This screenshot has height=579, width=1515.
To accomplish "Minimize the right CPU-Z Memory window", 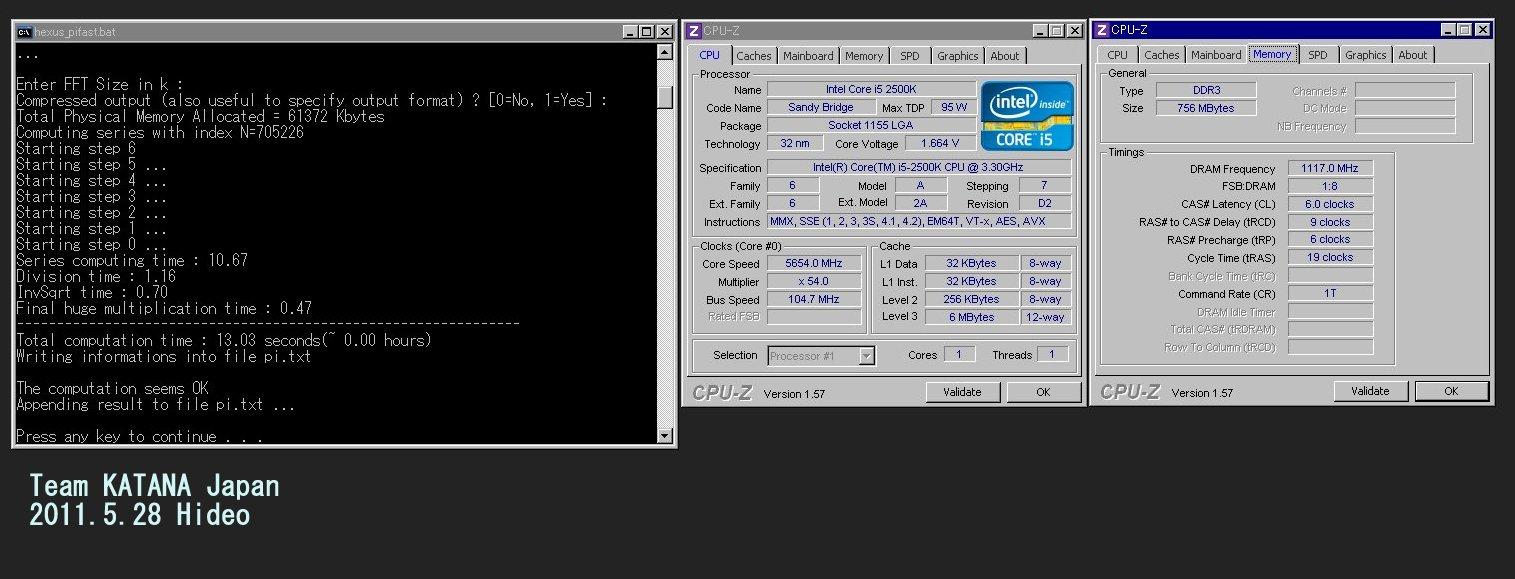I will 1447,30.
